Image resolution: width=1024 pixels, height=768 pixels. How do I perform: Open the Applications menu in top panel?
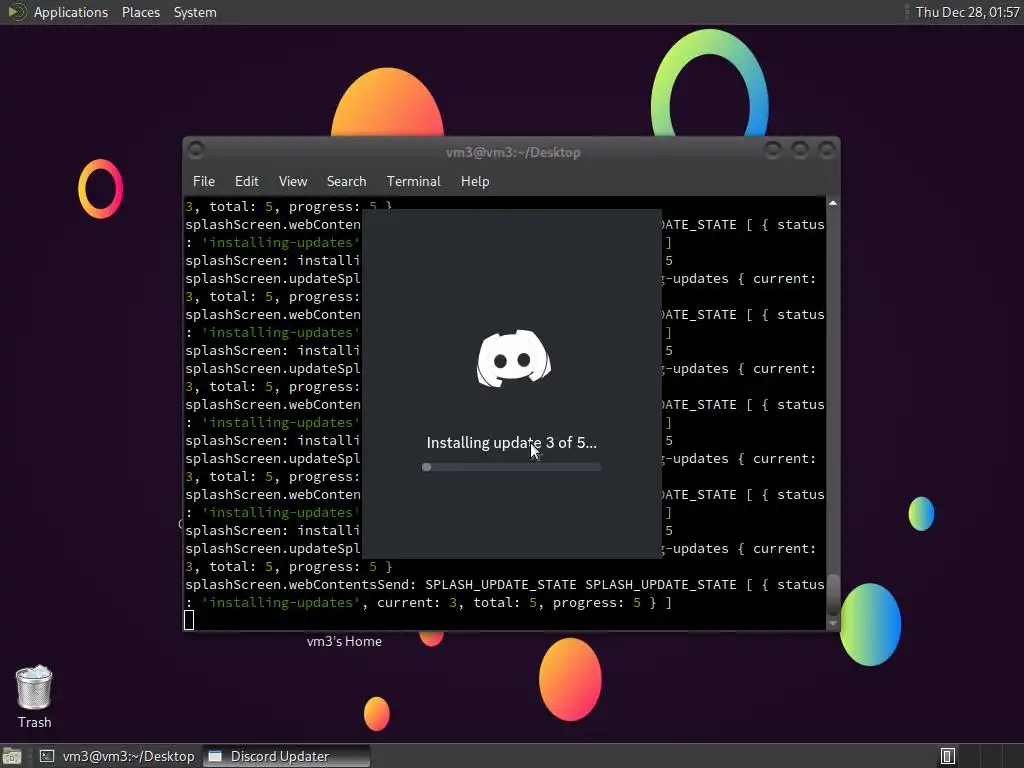tap(71, 12)
